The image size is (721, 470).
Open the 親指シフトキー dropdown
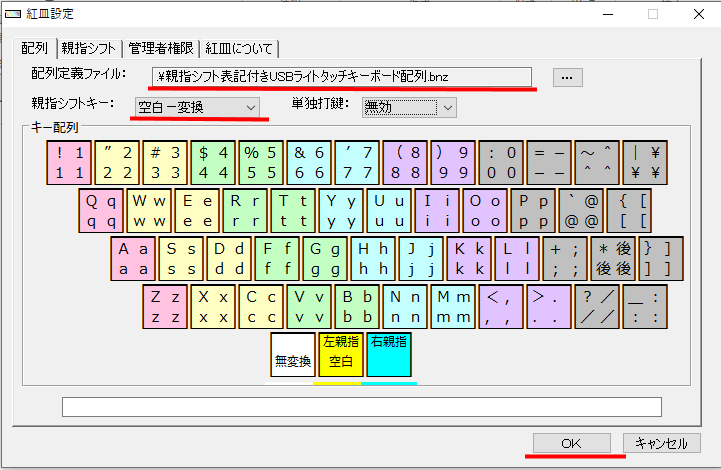point(197,106)
